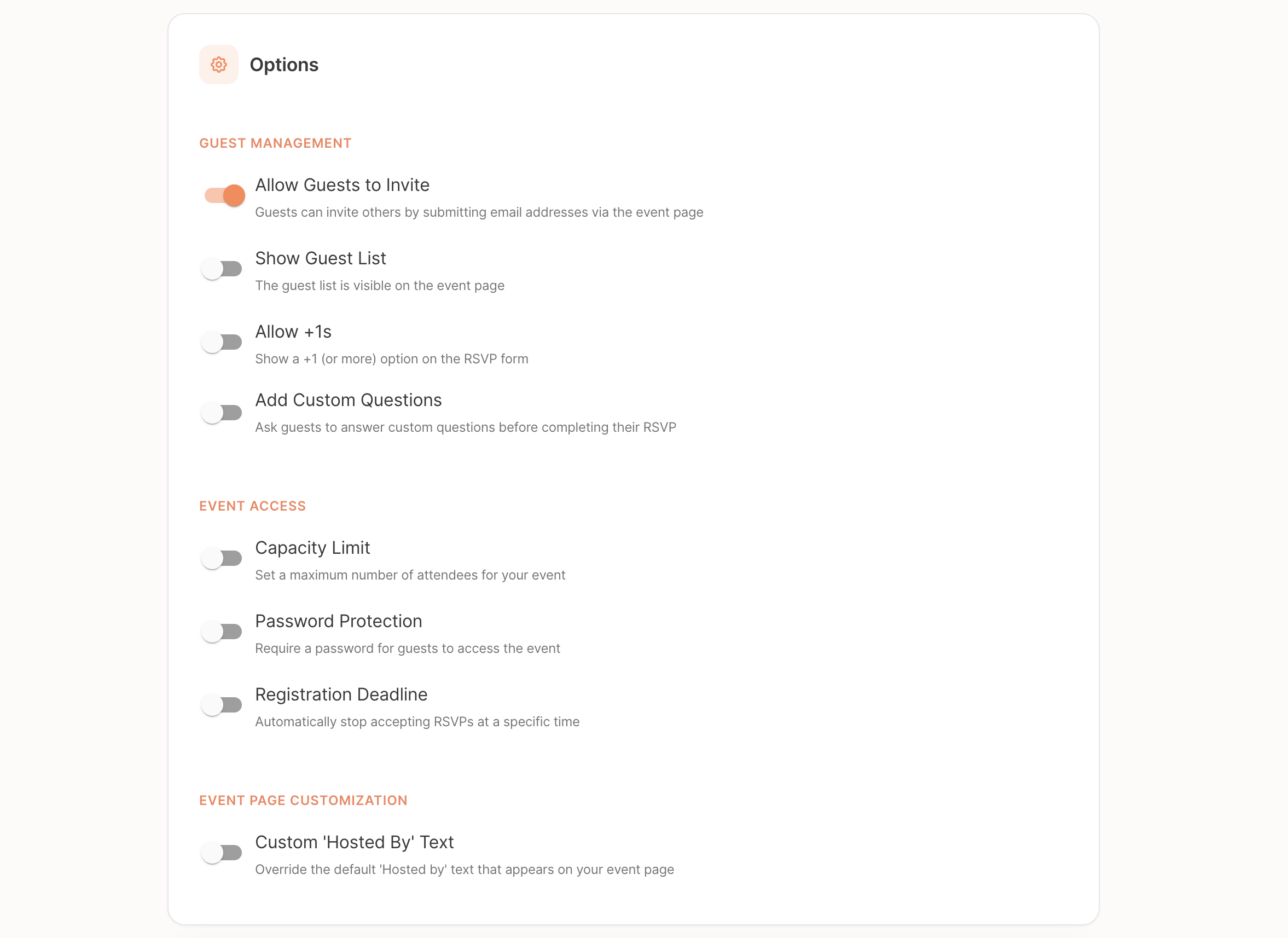Click the Add Custom Questions label
The width and height of the screenshot is (1288, 938).
click(x=348, y=400)
